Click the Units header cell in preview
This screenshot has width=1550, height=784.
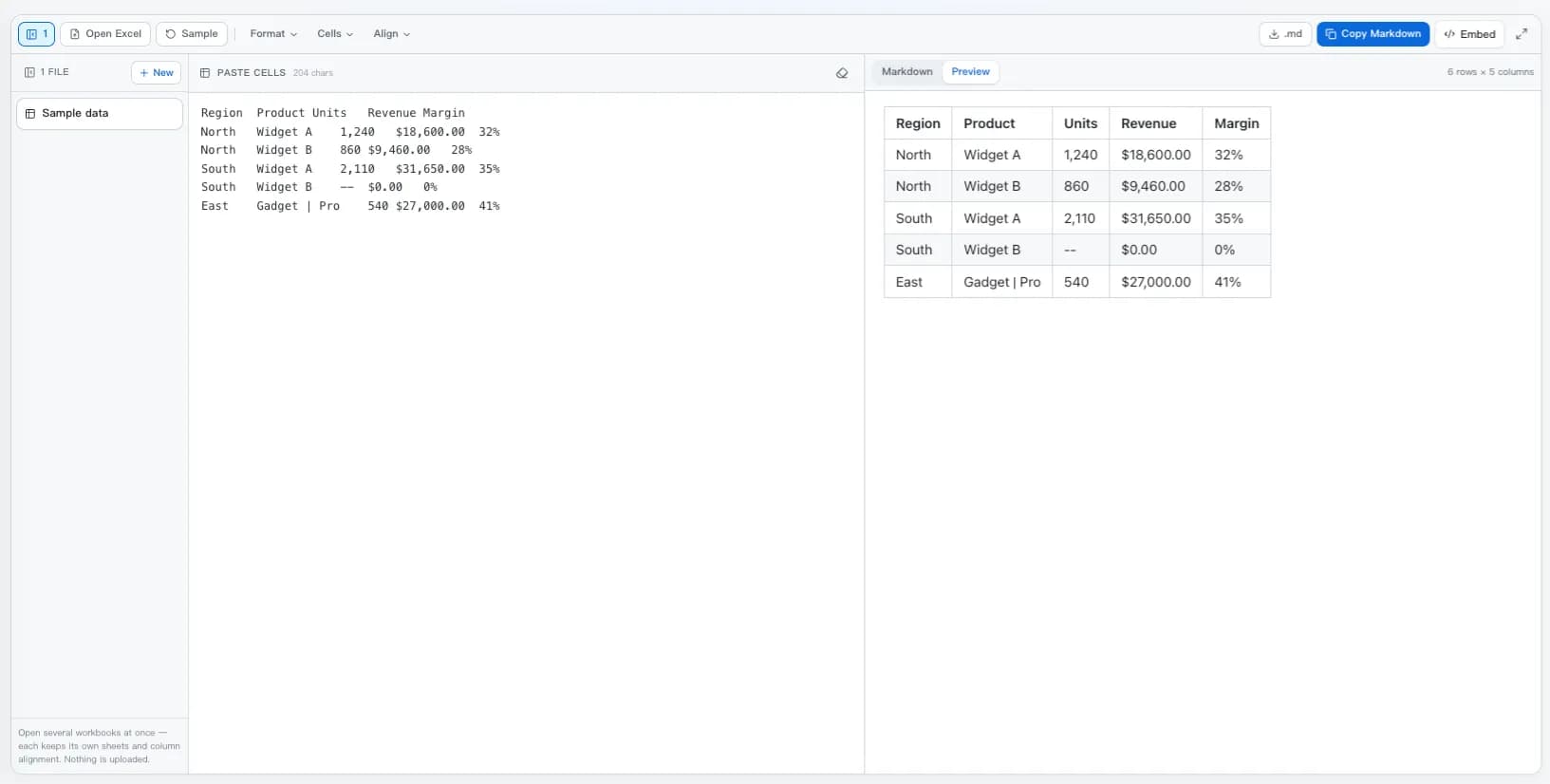pos(1080,123)
